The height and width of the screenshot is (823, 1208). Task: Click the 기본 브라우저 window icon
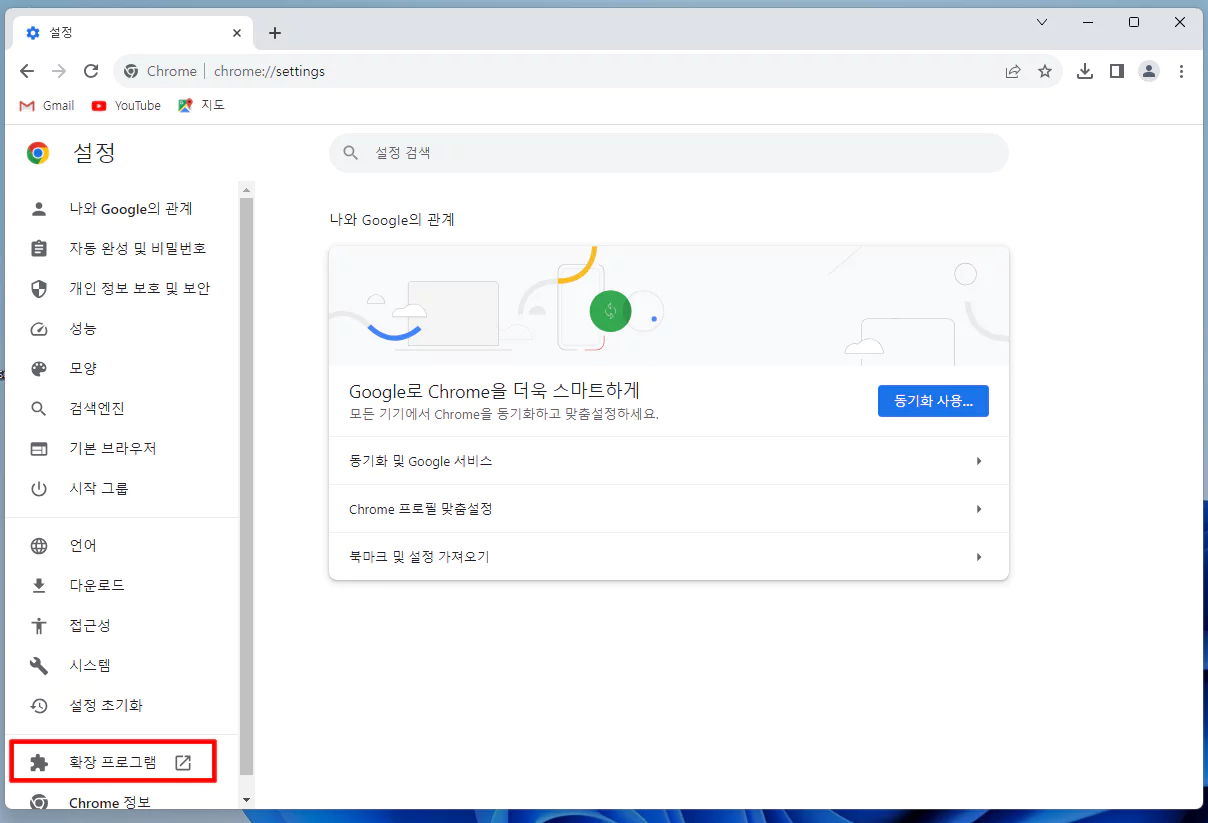(x=39, y=448)
